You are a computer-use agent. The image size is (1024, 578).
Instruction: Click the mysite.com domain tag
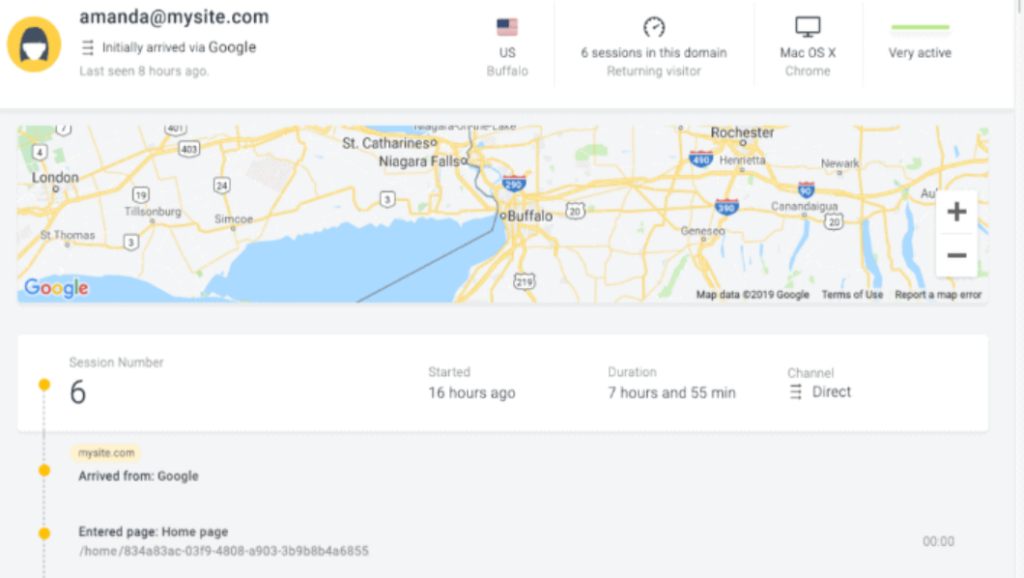[x=106, y=453]
